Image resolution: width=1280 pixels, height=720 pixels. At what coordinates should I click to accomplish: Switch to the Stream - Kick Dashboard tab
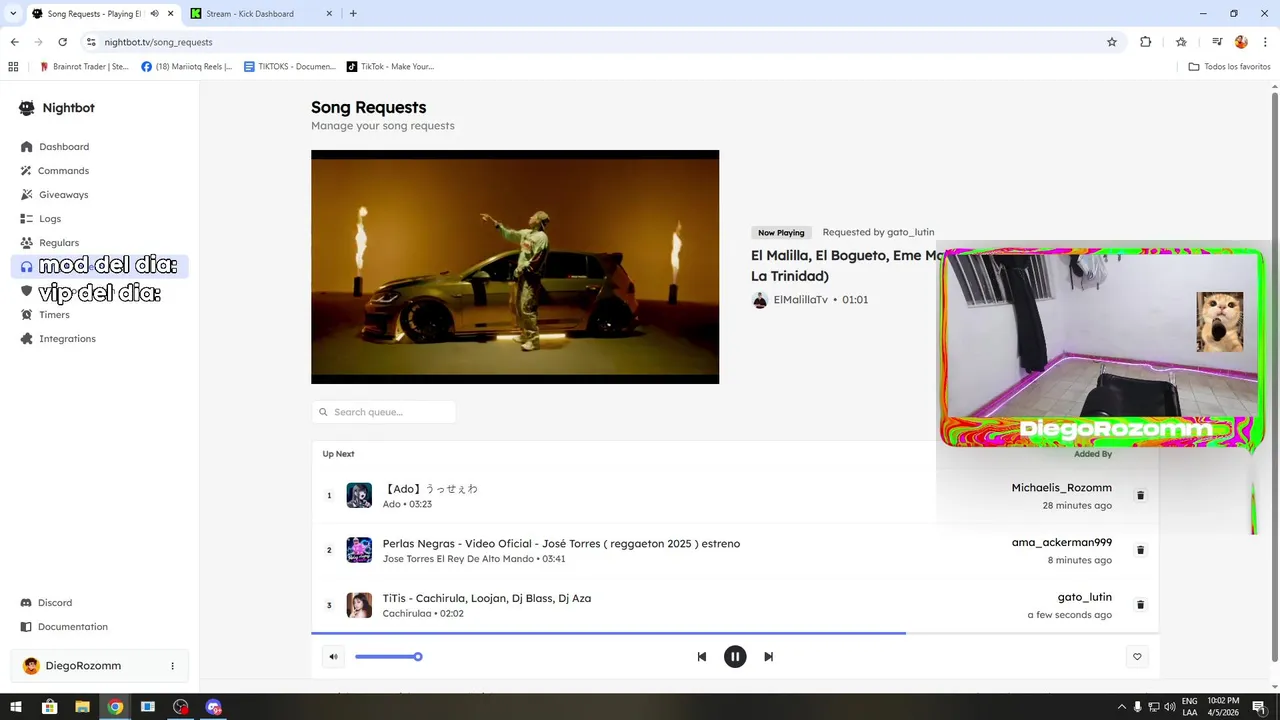pos(260,14)
